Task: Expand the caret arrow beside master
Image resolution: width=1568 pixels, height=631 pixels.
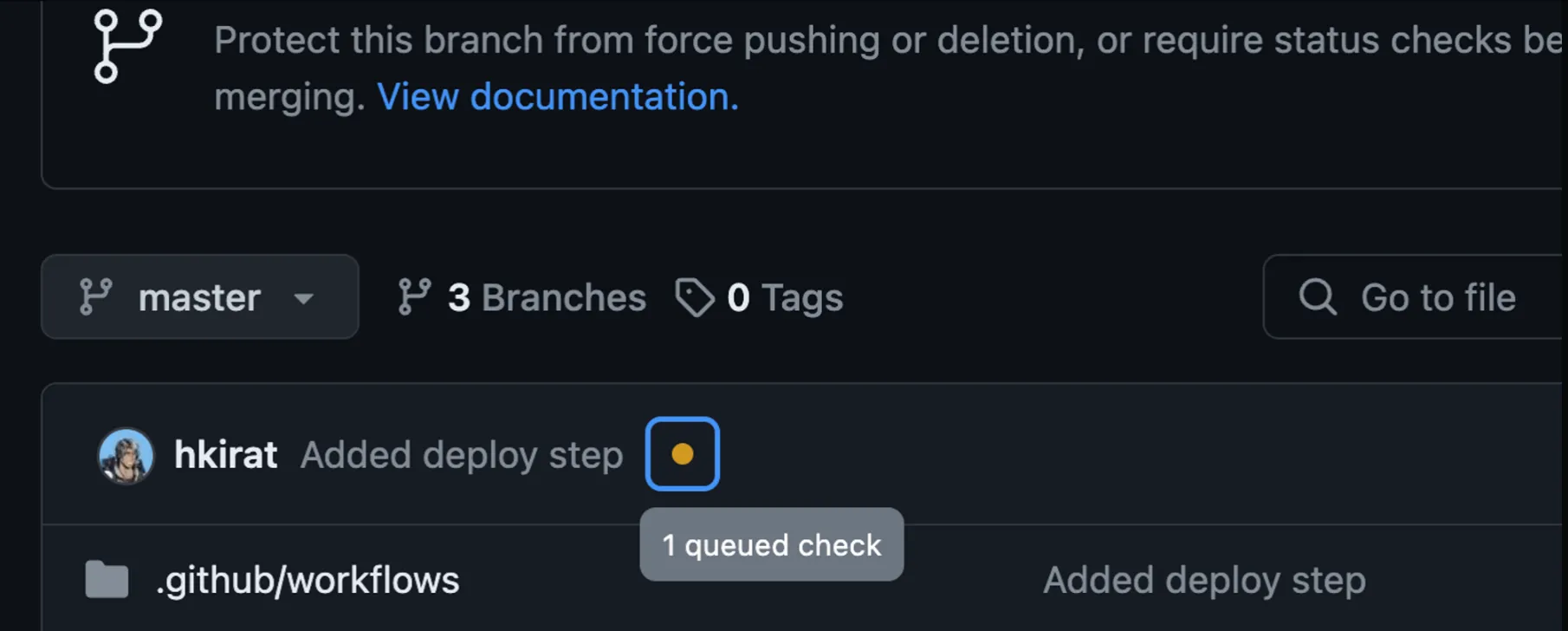Action: point(303,298)
